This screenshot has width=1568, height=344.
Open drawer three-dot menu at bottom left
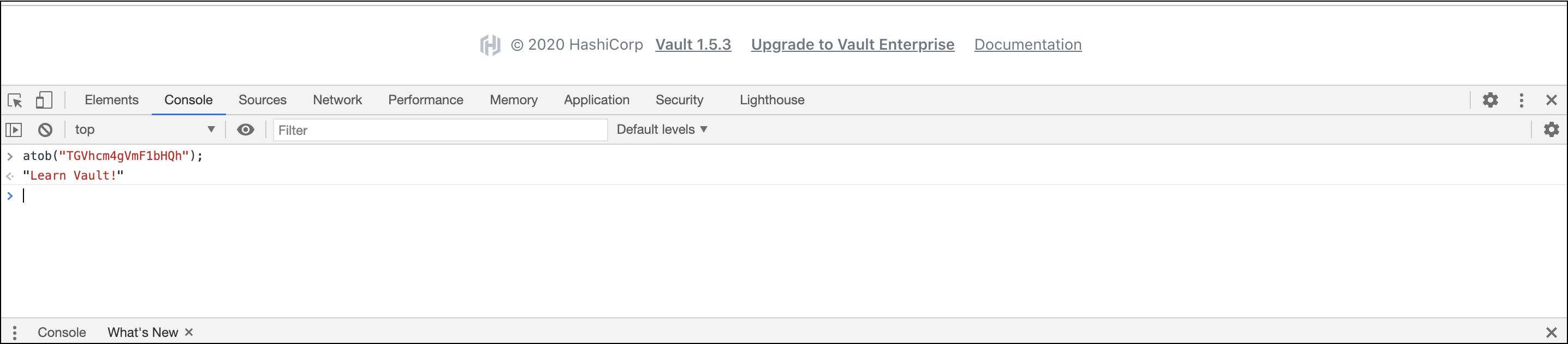(15, 333)
